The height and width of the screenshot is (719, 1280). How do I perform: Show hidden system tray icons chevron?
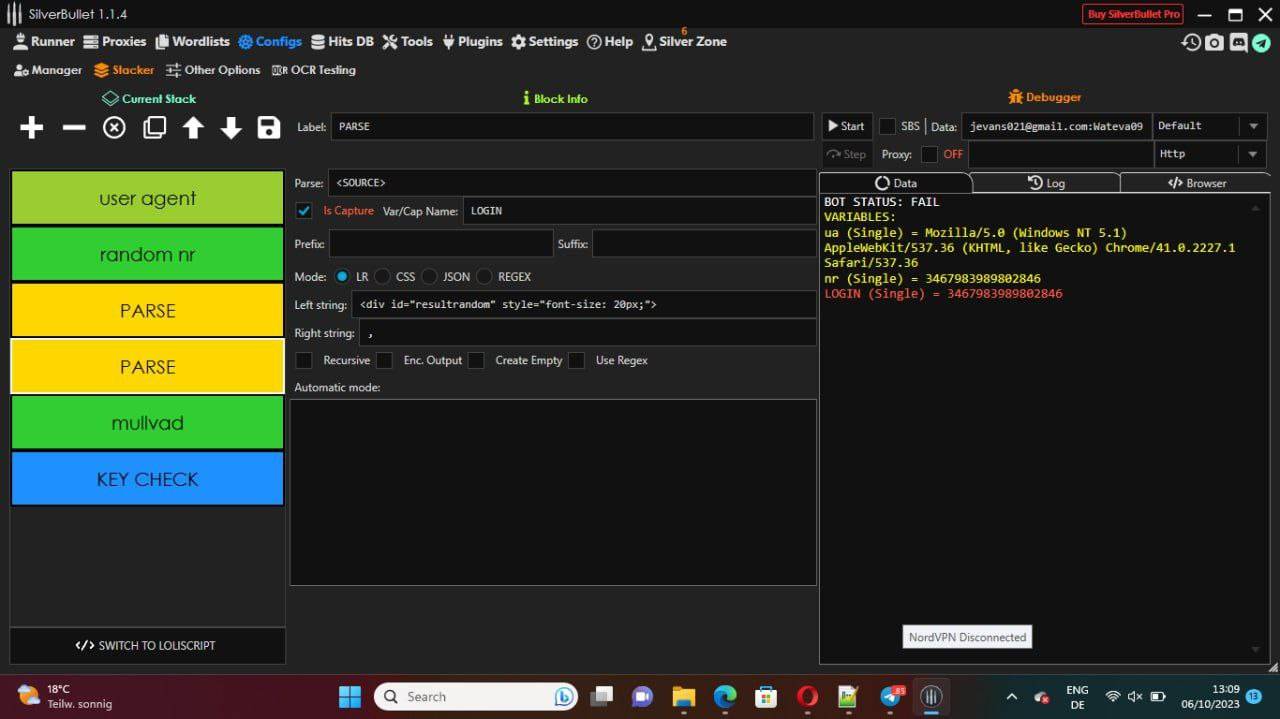(x=1011, y=697)
